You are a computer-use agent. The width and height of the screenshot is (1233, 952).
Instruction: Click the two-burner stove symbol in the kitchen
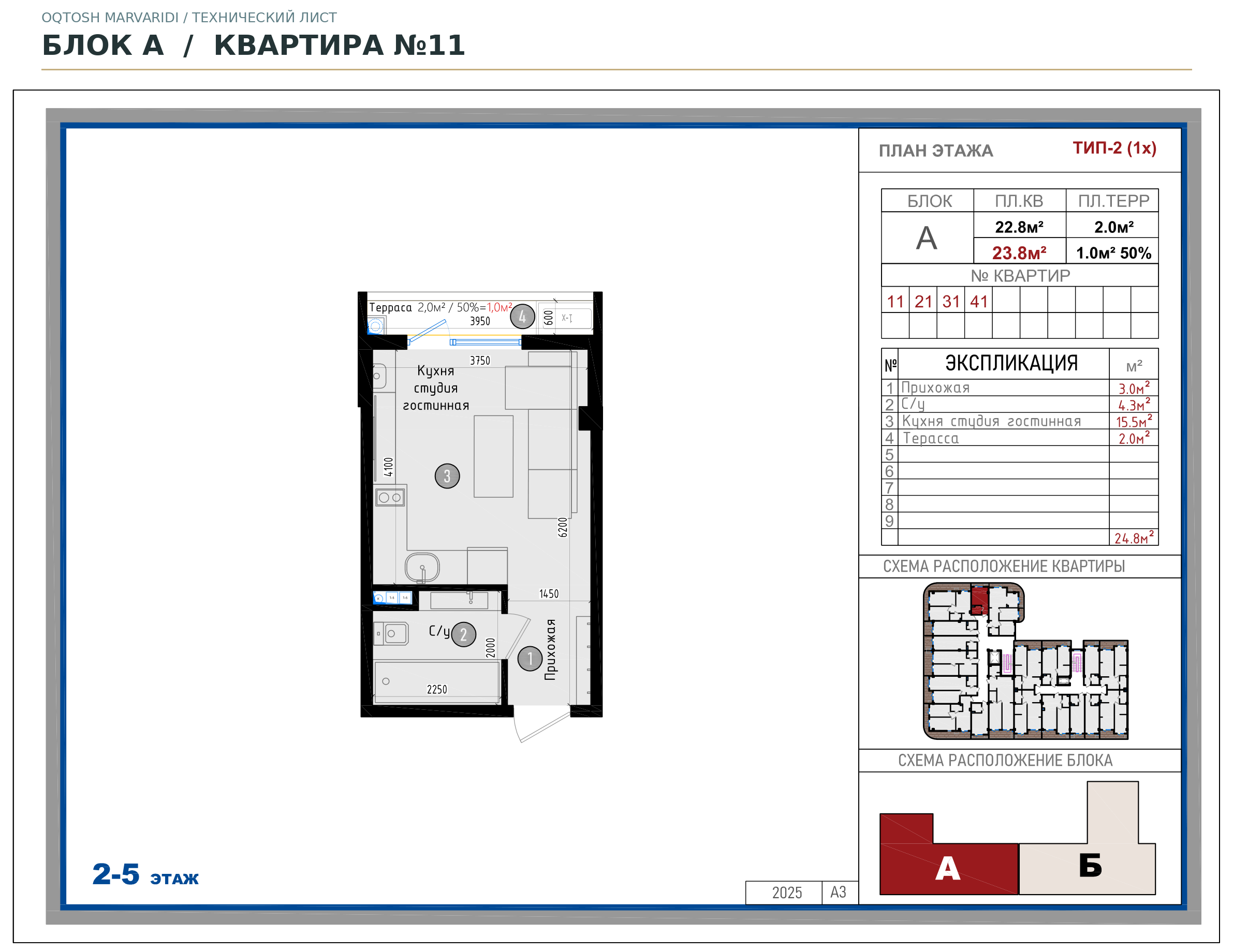390,498
